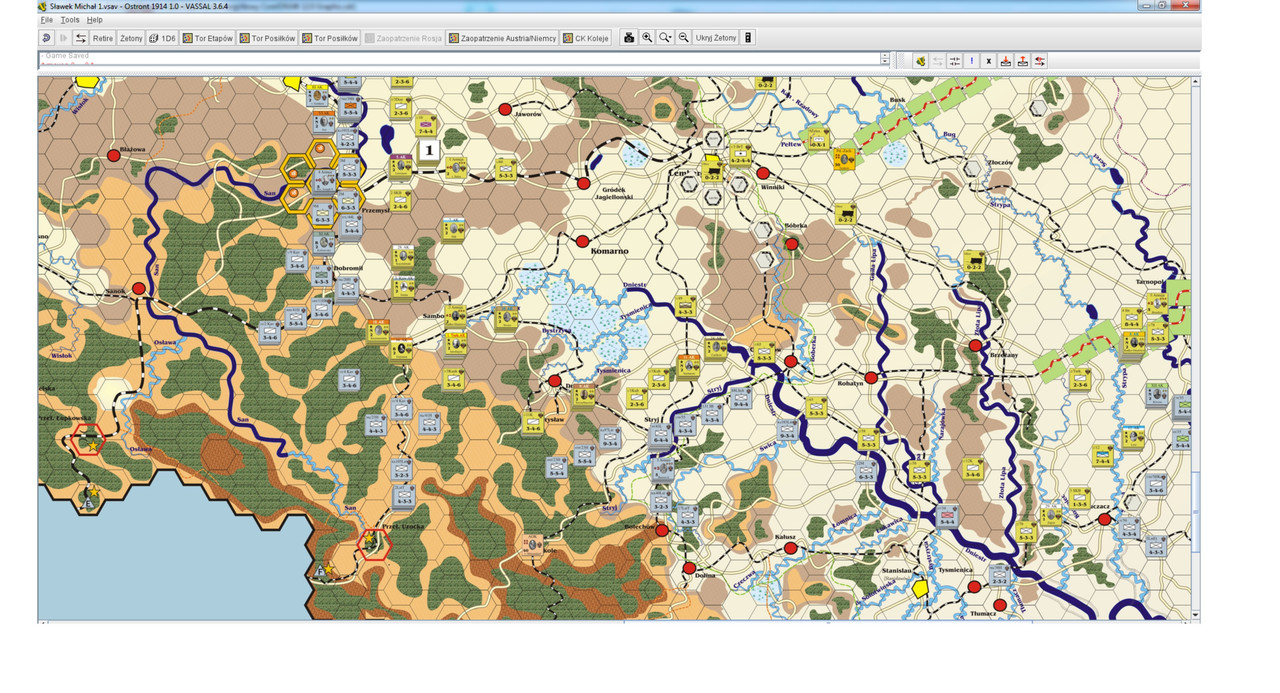
Task: Click the red swap arrows toolbar icon
Action: click(x=1040, y=61)
